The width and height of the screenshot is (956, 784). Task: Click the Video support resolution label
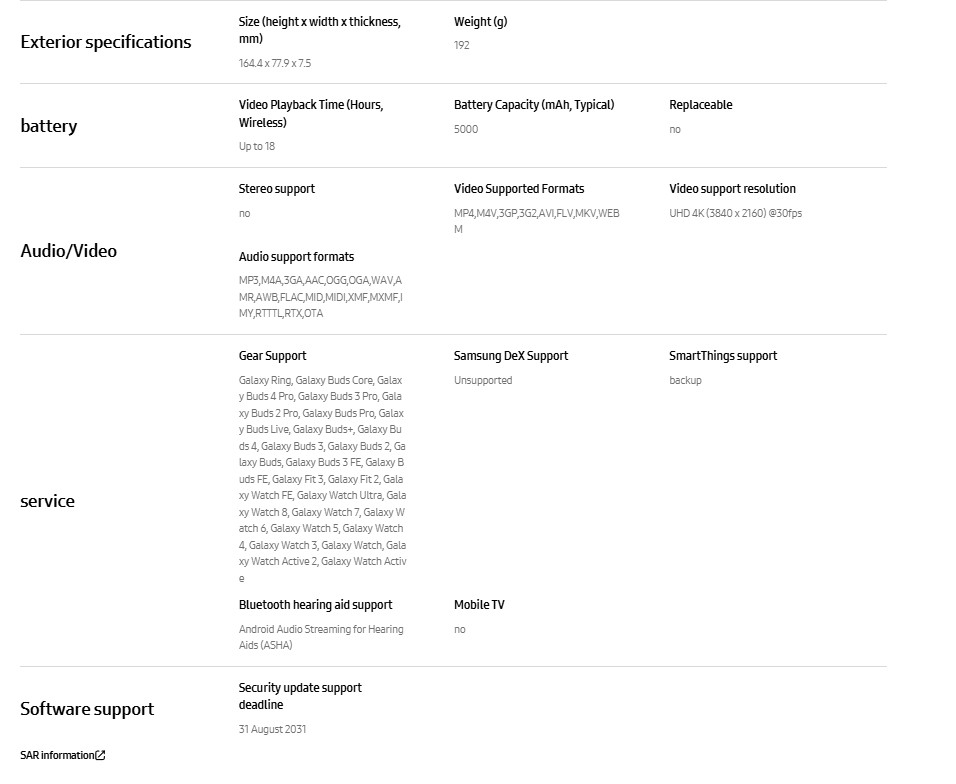(x=732, y=189)
